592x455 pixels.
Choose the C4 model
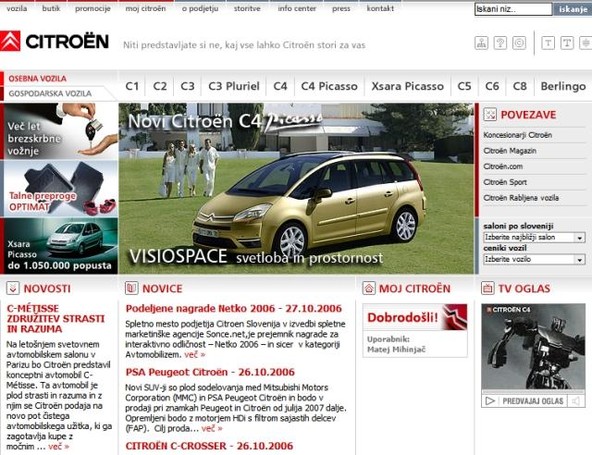(x=280, y=86)
